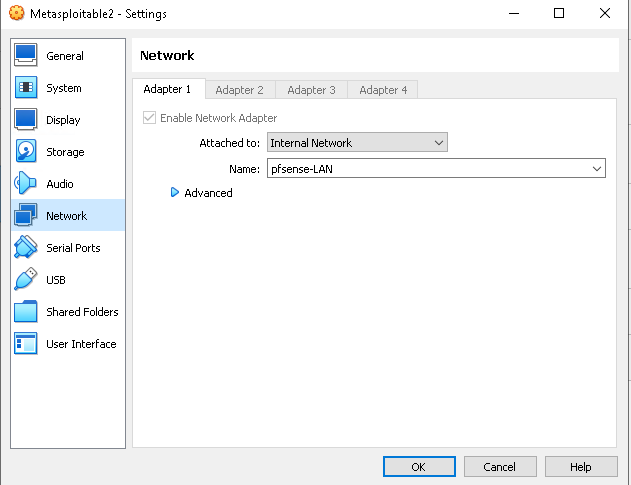Viewport: 631px width, 485px height.
Task: Close the Settings dialog window
Action: (605, 13)
